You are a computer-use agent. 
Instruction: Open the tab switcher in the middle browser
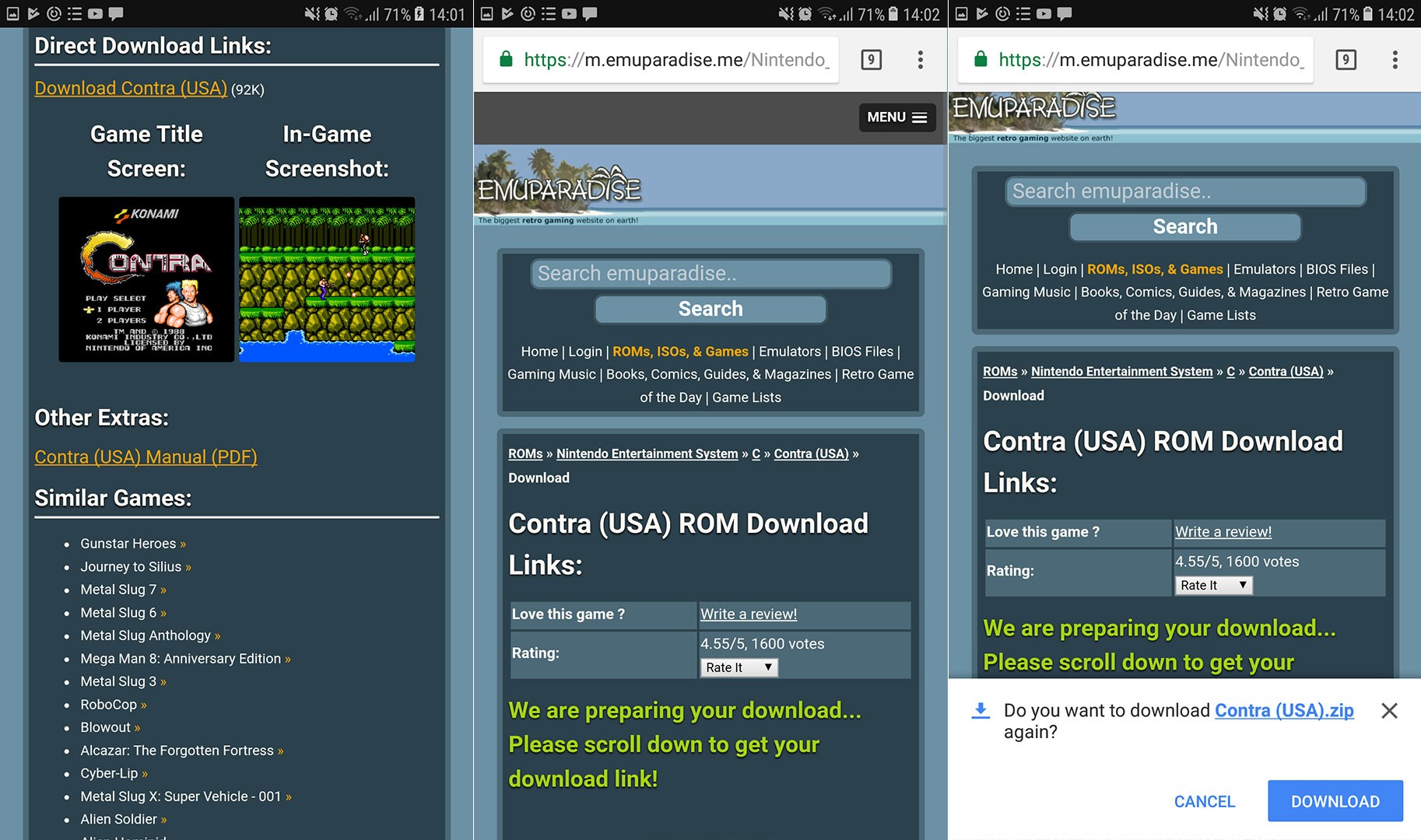coord(871,60)
